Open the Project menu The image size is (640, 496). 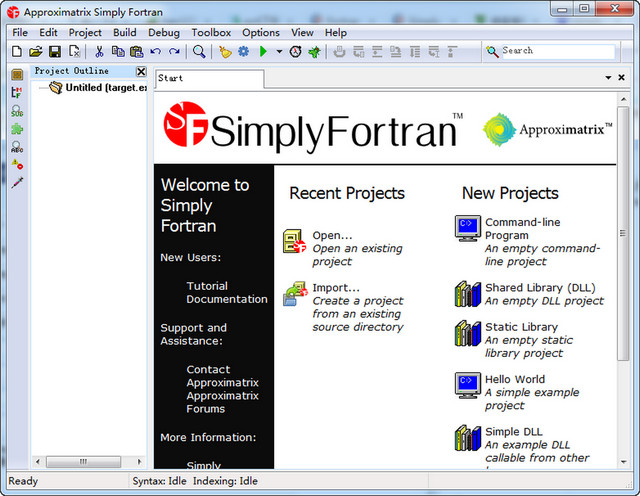(x=85, y=33)
